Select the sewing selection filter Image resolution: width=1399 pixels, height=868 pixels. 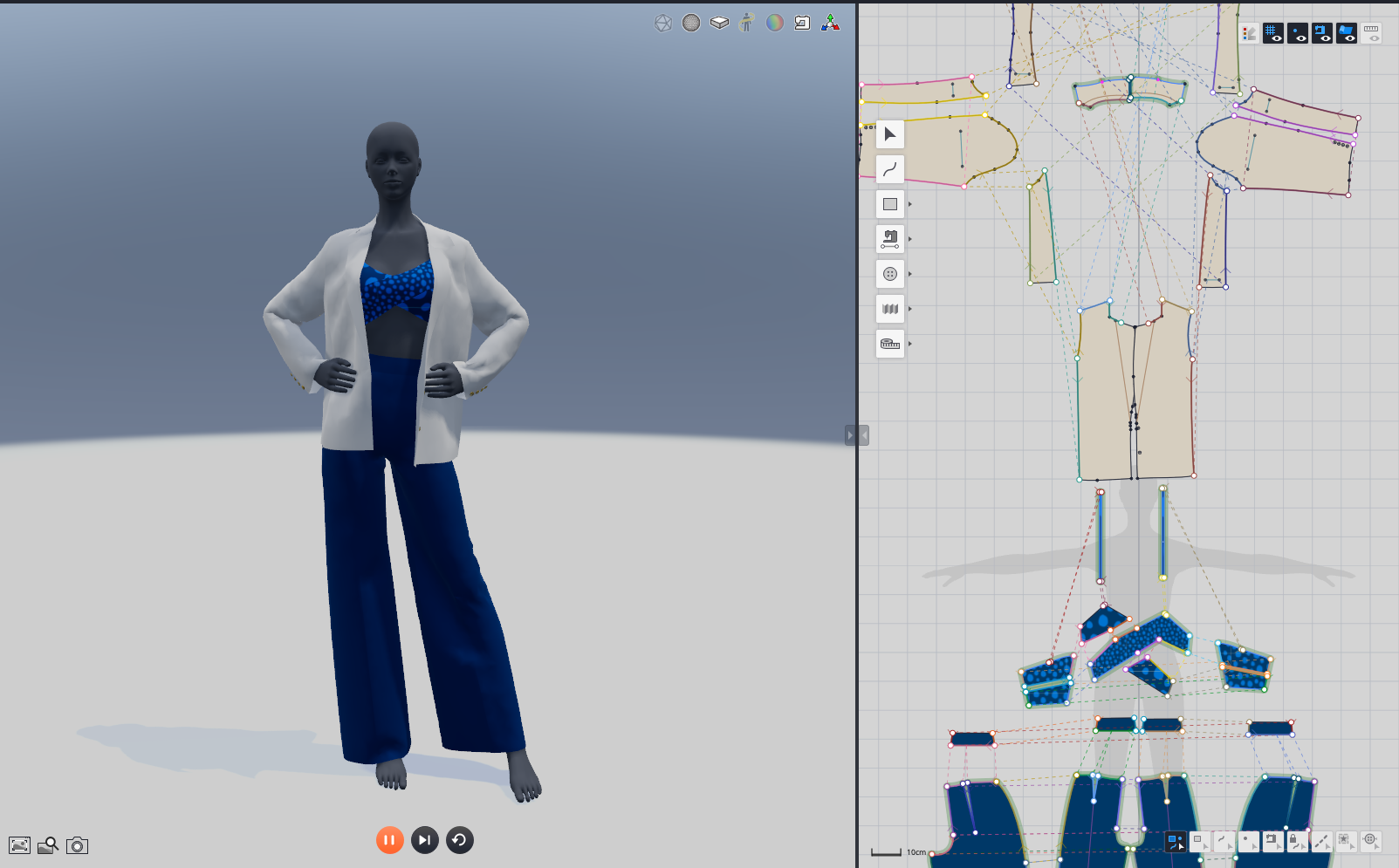pyautogui.click(x=1273, y=842)
